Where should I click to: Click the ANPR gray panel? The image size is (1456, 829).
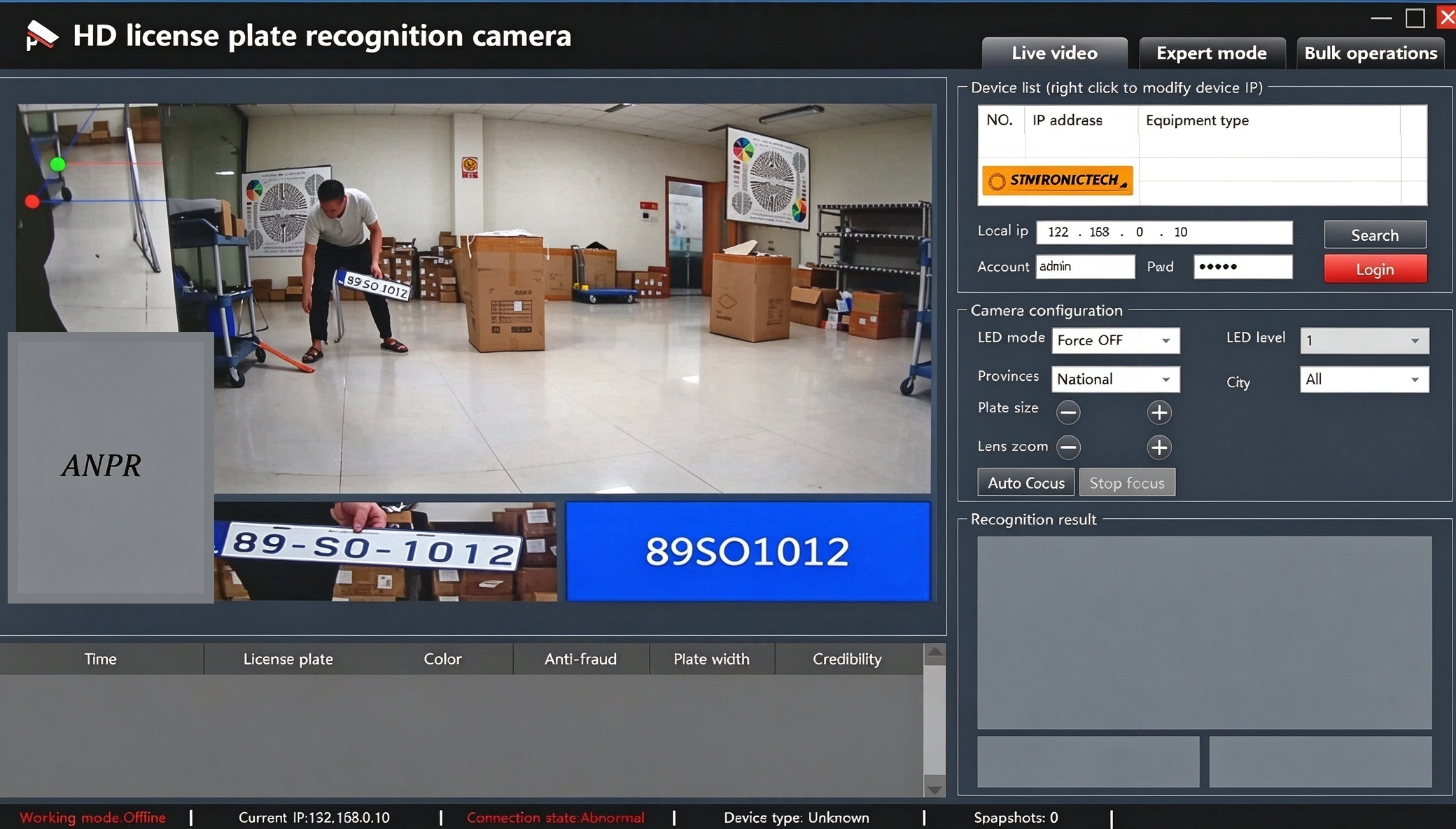click(111, 467)
